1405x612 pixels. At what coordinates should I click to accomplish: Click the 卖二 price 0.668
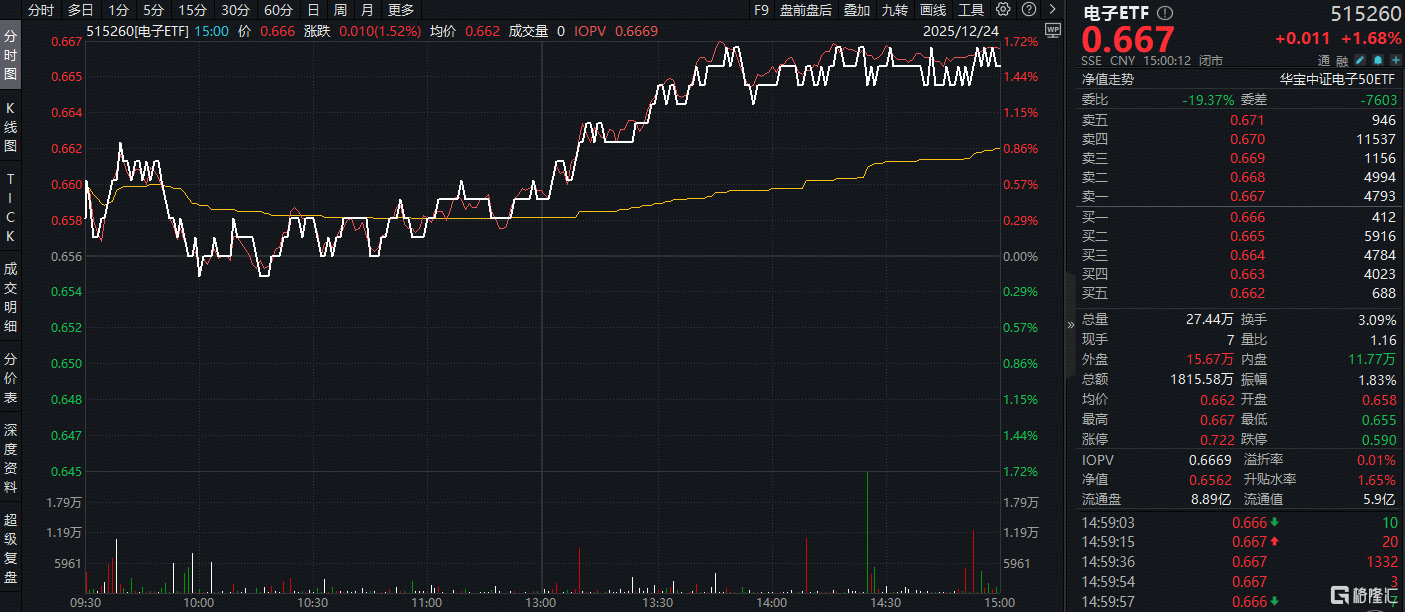coord(1247,177)
